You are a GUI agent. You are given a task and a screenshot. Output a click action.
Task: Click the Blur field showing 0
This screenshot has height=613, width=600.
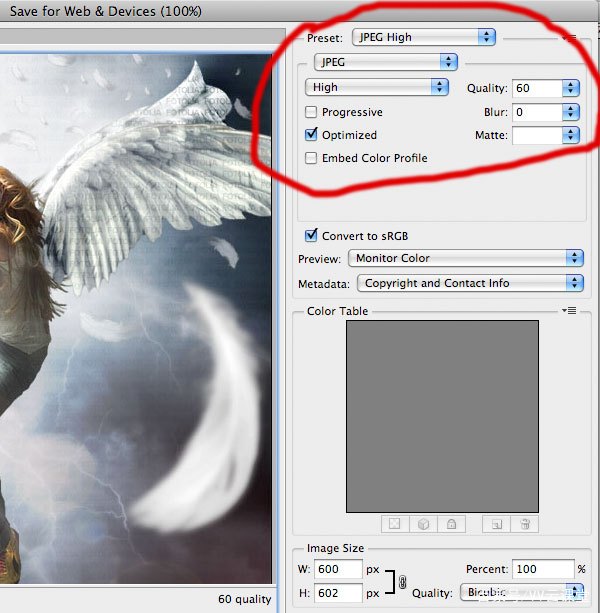[x=537, y=113]
